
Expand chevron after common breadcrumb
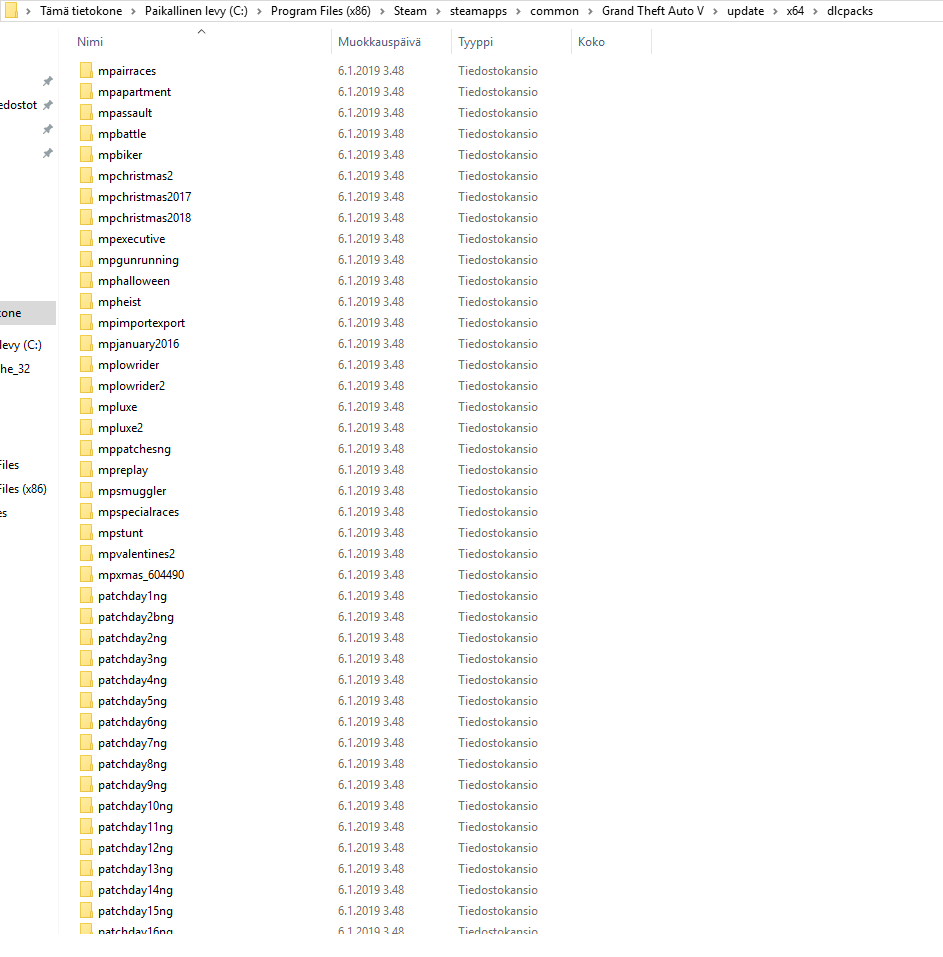click(590, 11)
